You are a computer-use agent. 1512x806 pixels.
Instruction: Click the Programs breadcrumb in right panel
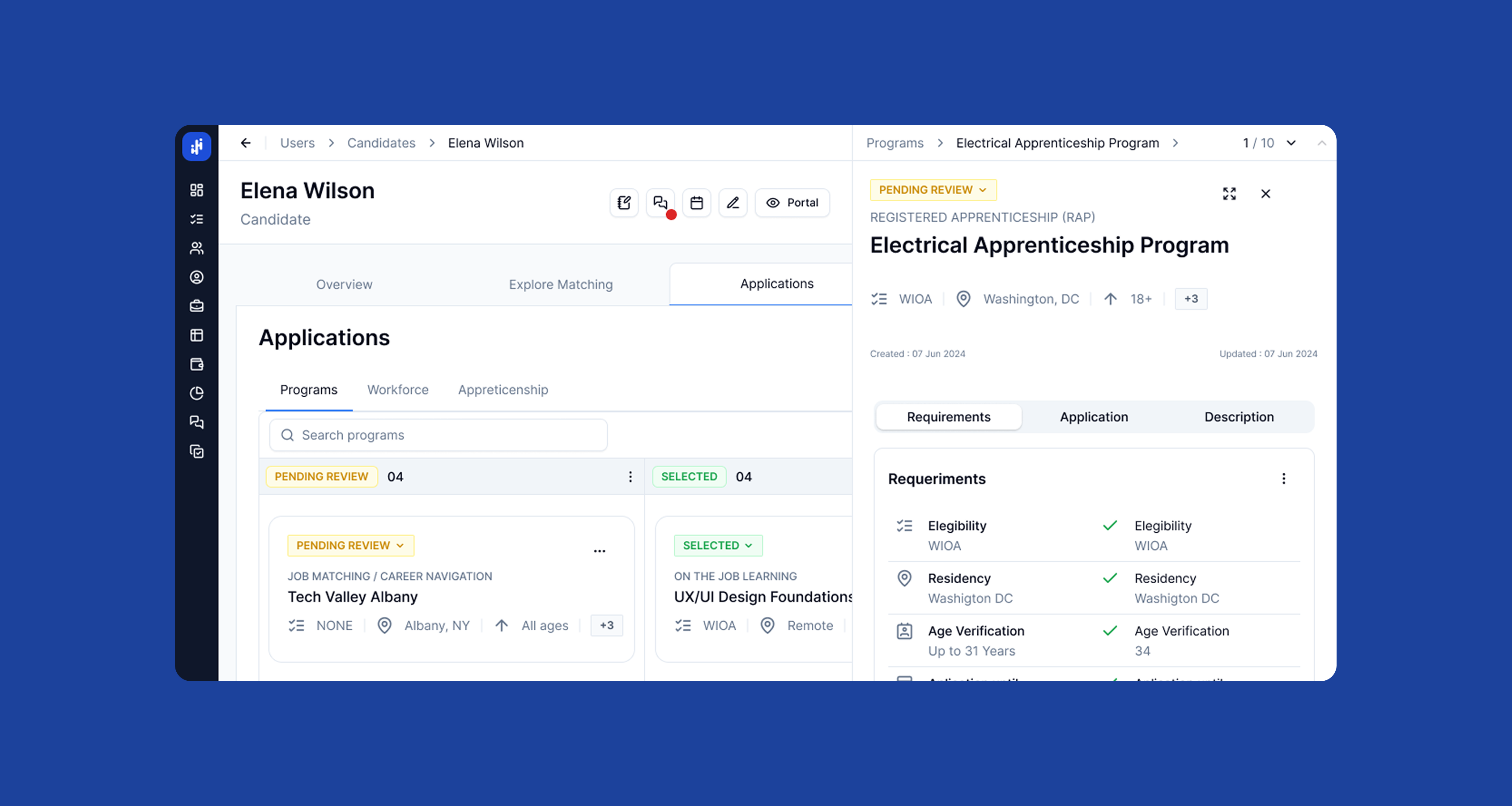pos(894,143)
